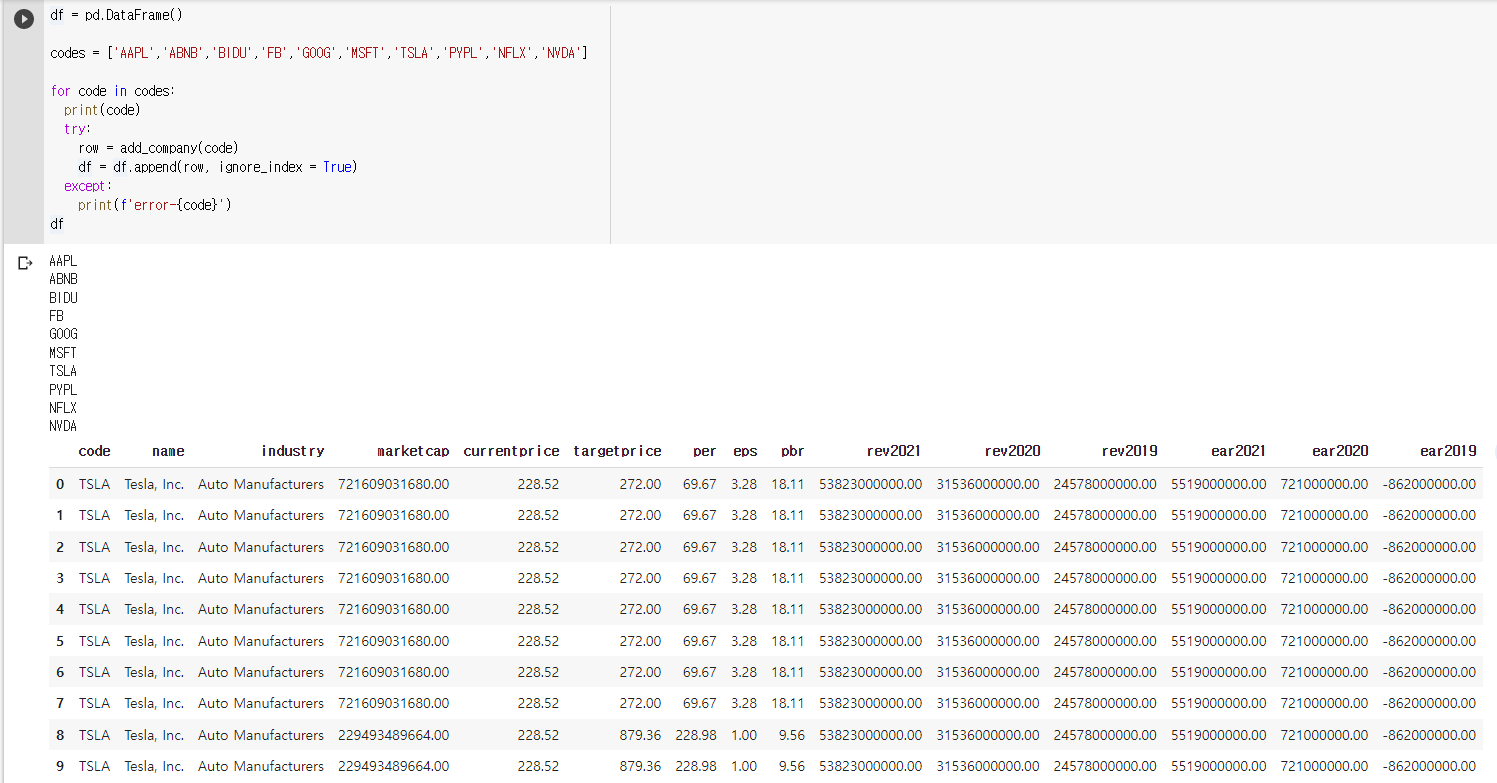Screen dimensions: 1497x783
Task: Select the NVDA line in the printed output
Action: 63,426
